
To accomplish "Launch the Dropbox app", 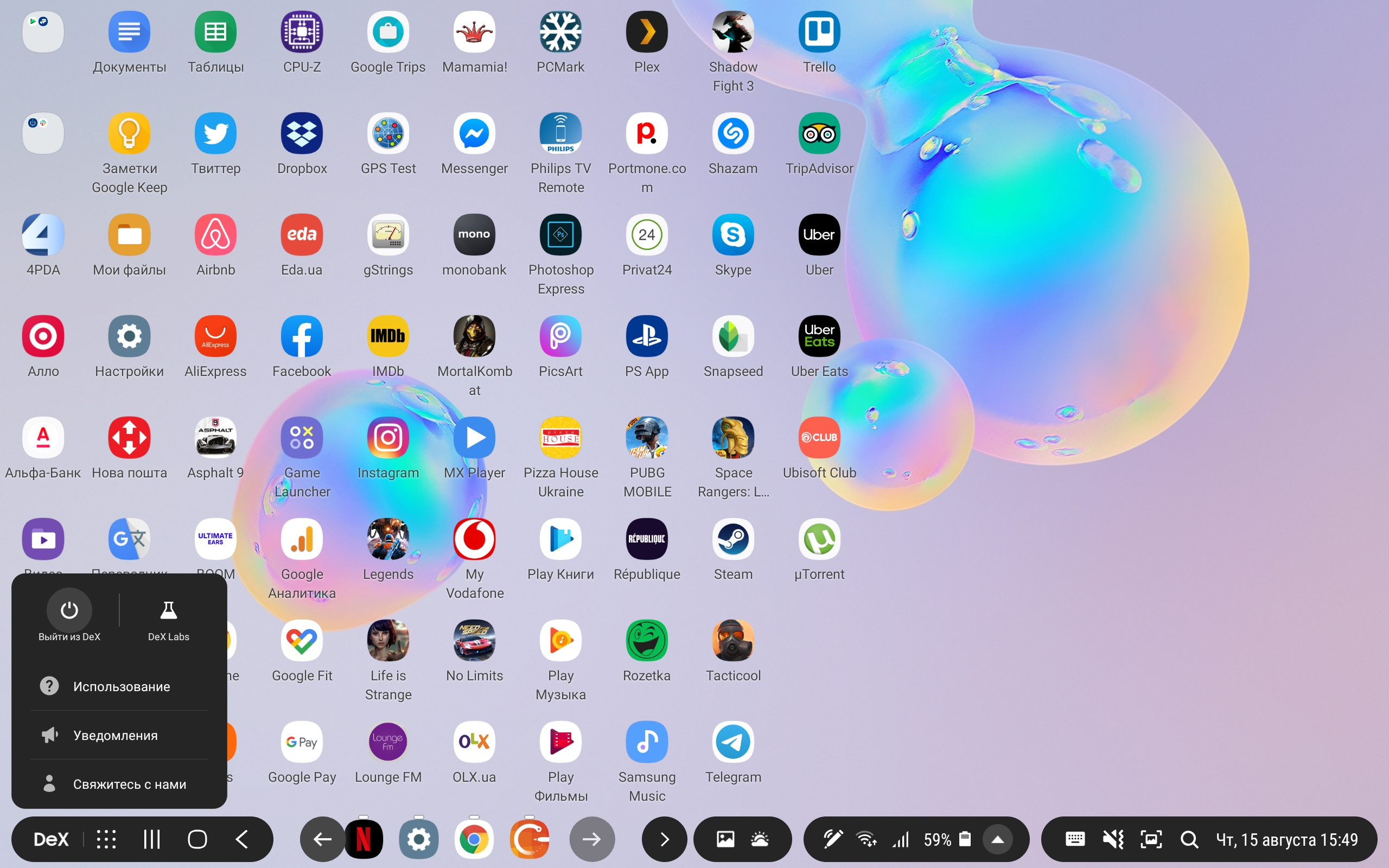I will tap(302, 134).
